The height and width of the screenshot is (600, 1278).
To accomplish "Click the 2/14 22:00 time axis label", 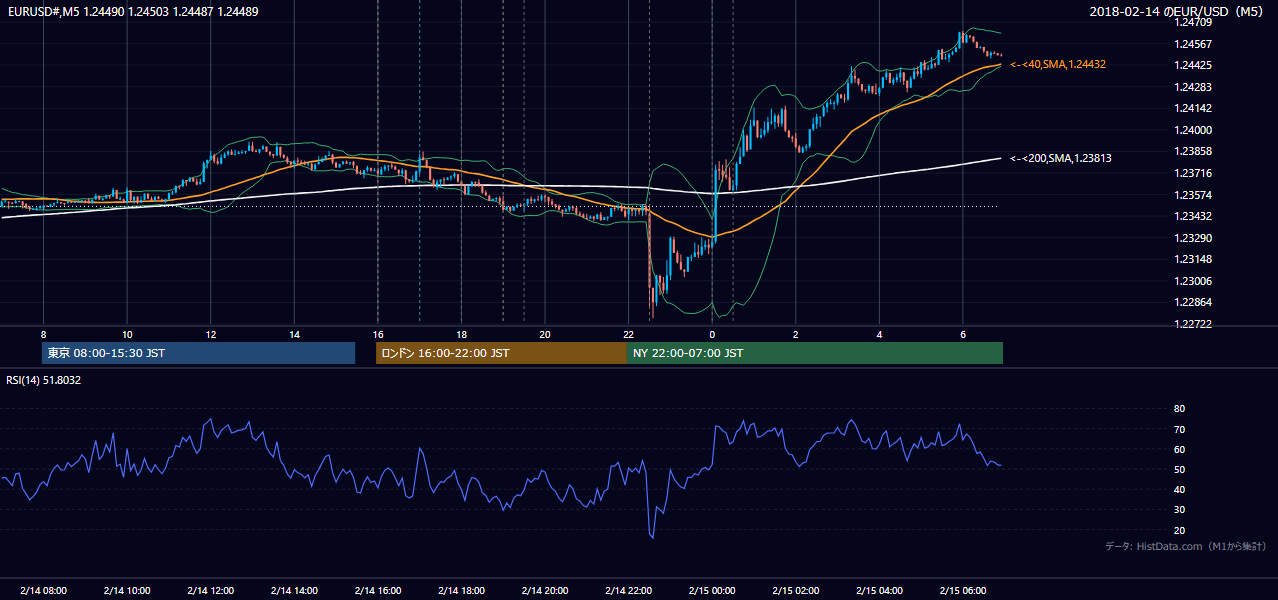I will 629,591.
